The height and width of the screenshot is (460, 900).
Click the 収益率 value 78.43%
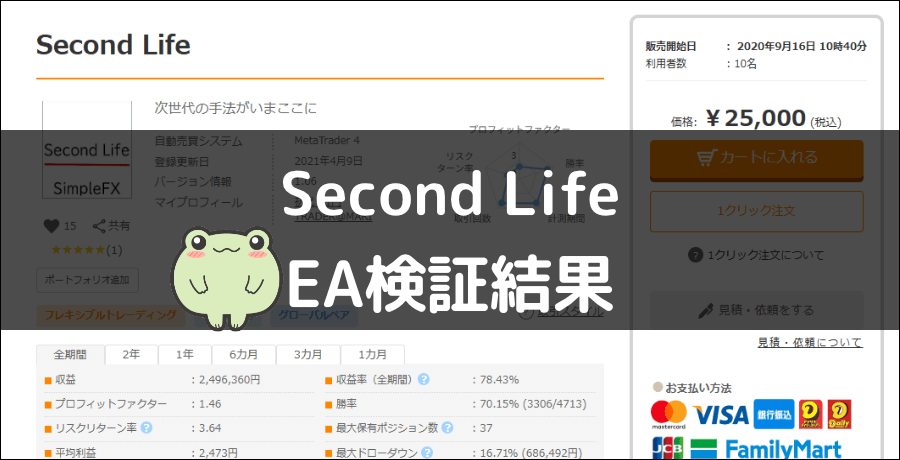(x=499, y=380)
